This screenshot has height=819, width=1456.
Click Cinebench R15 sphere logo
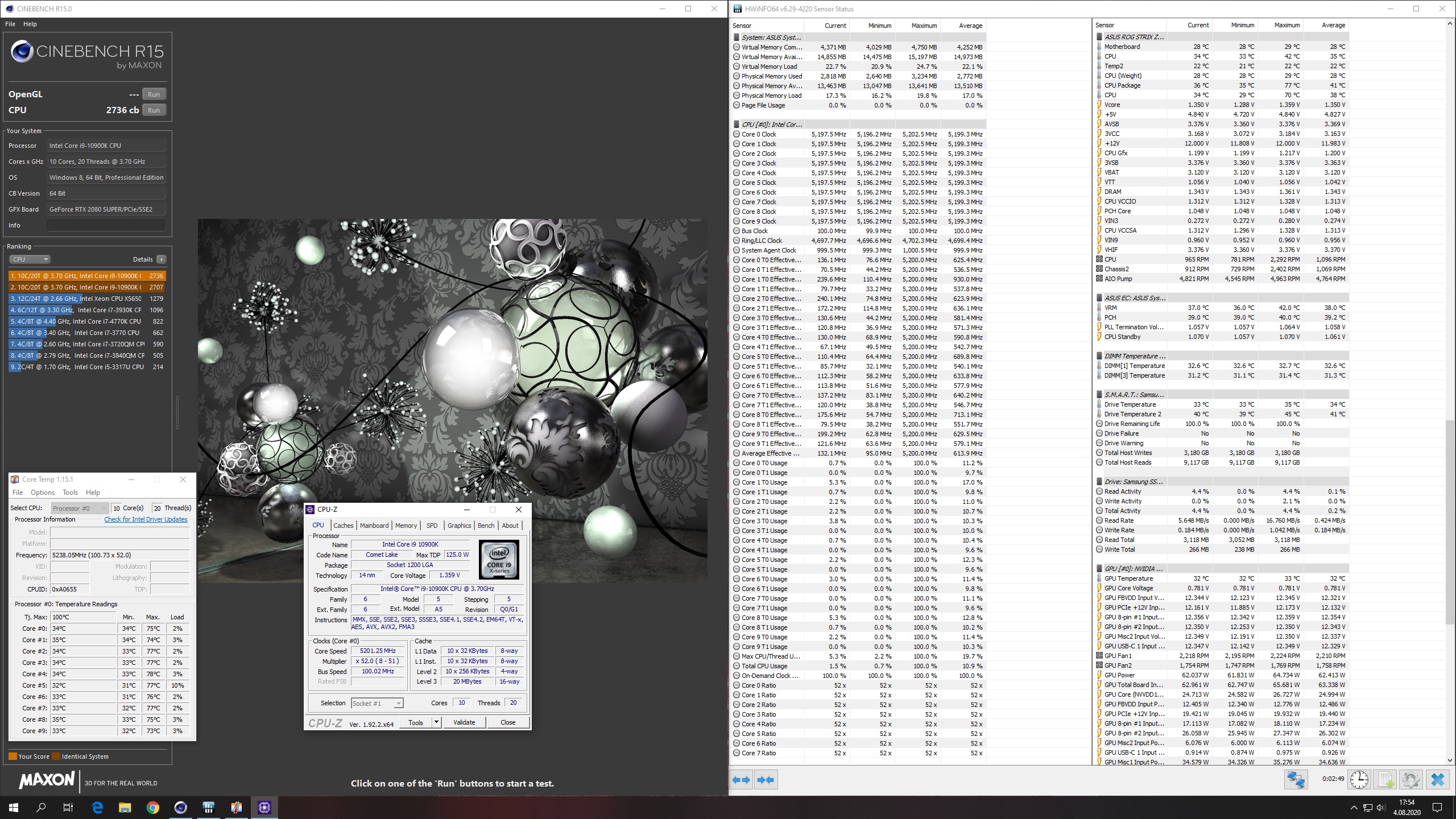[x=22, y=52]
